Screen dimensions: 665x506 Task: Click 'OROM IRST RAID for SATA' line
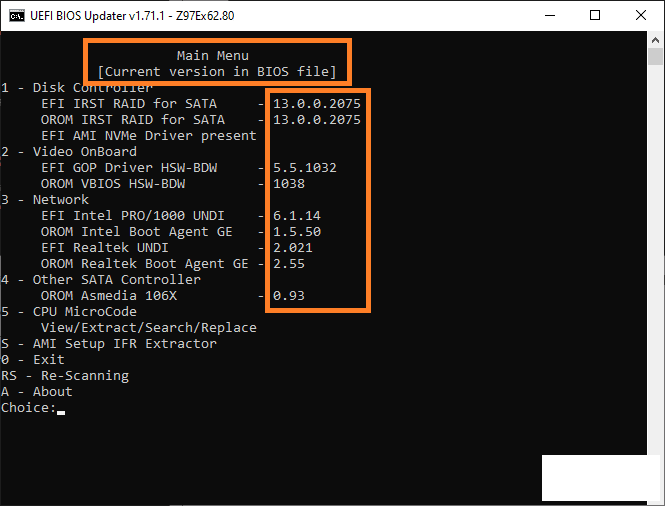[x=133, y=120]
